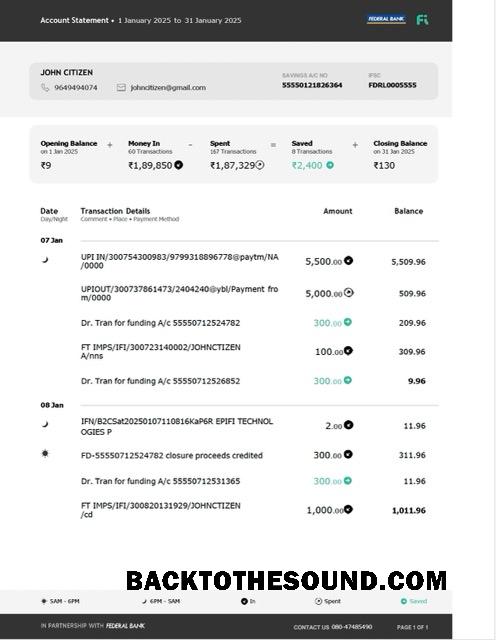
Task: Click the money-in icon beside 100.00
Action: point(348,351)
